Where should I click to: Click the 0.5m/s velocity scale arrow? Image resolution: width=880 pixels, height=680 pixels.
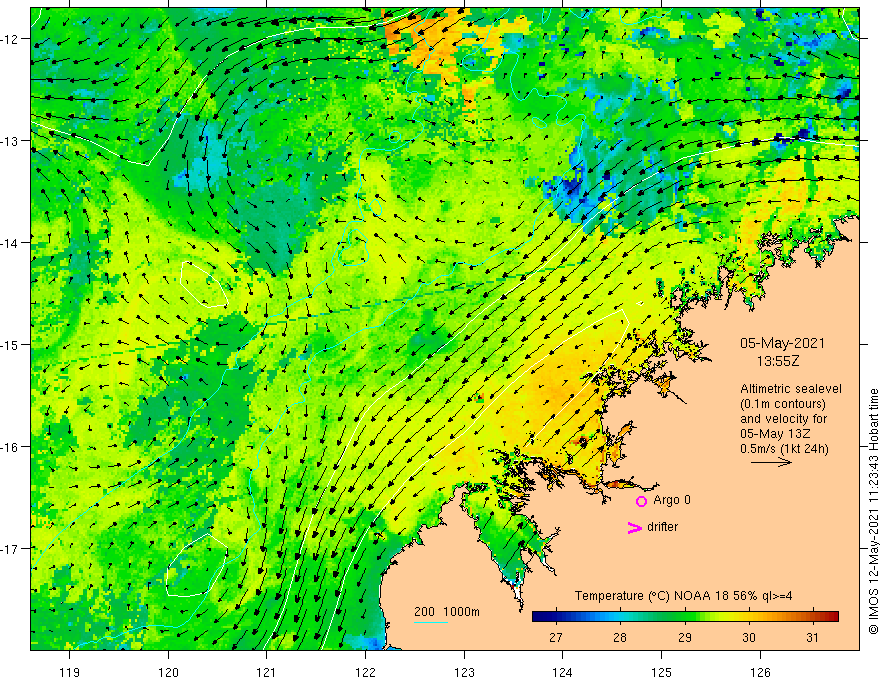tap(771, 462)
